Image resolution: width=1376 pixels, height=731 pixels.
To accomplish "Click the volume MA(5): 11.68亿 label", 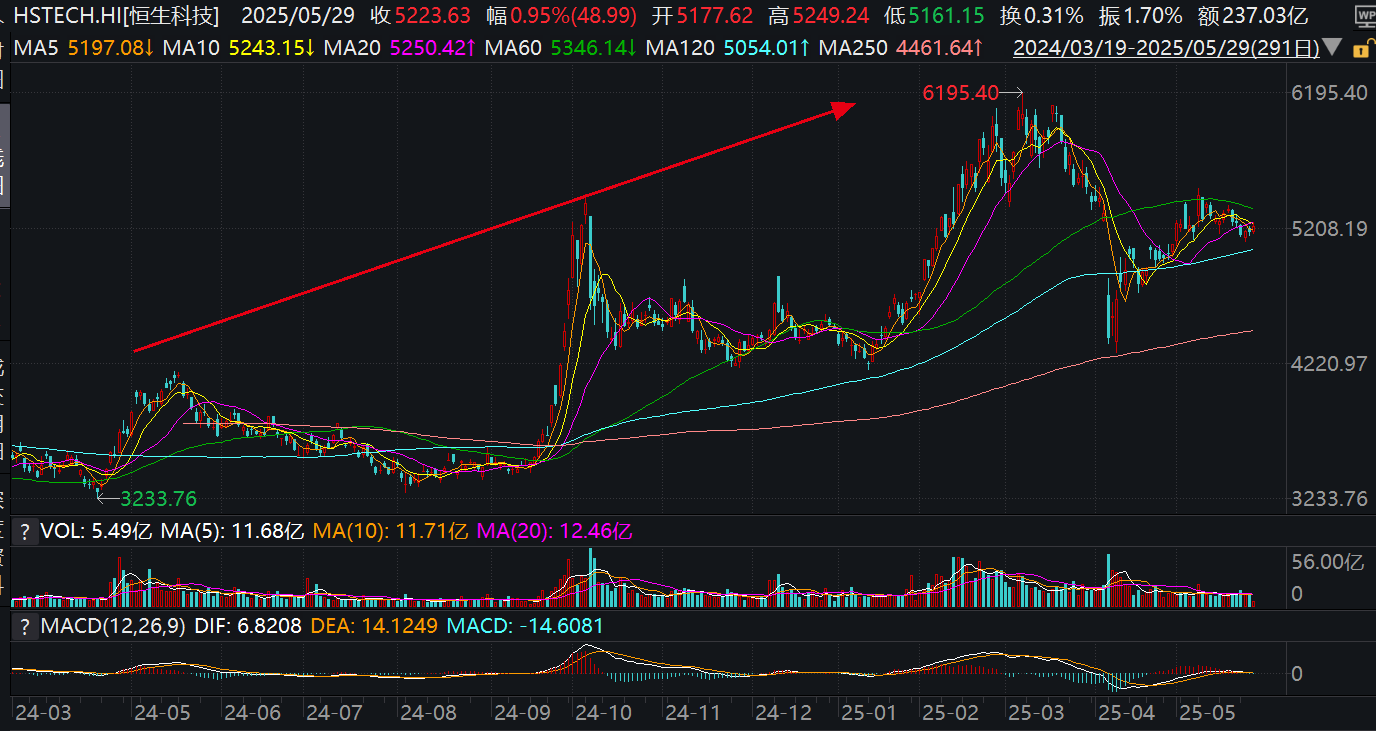I will (x=233, y=531).
